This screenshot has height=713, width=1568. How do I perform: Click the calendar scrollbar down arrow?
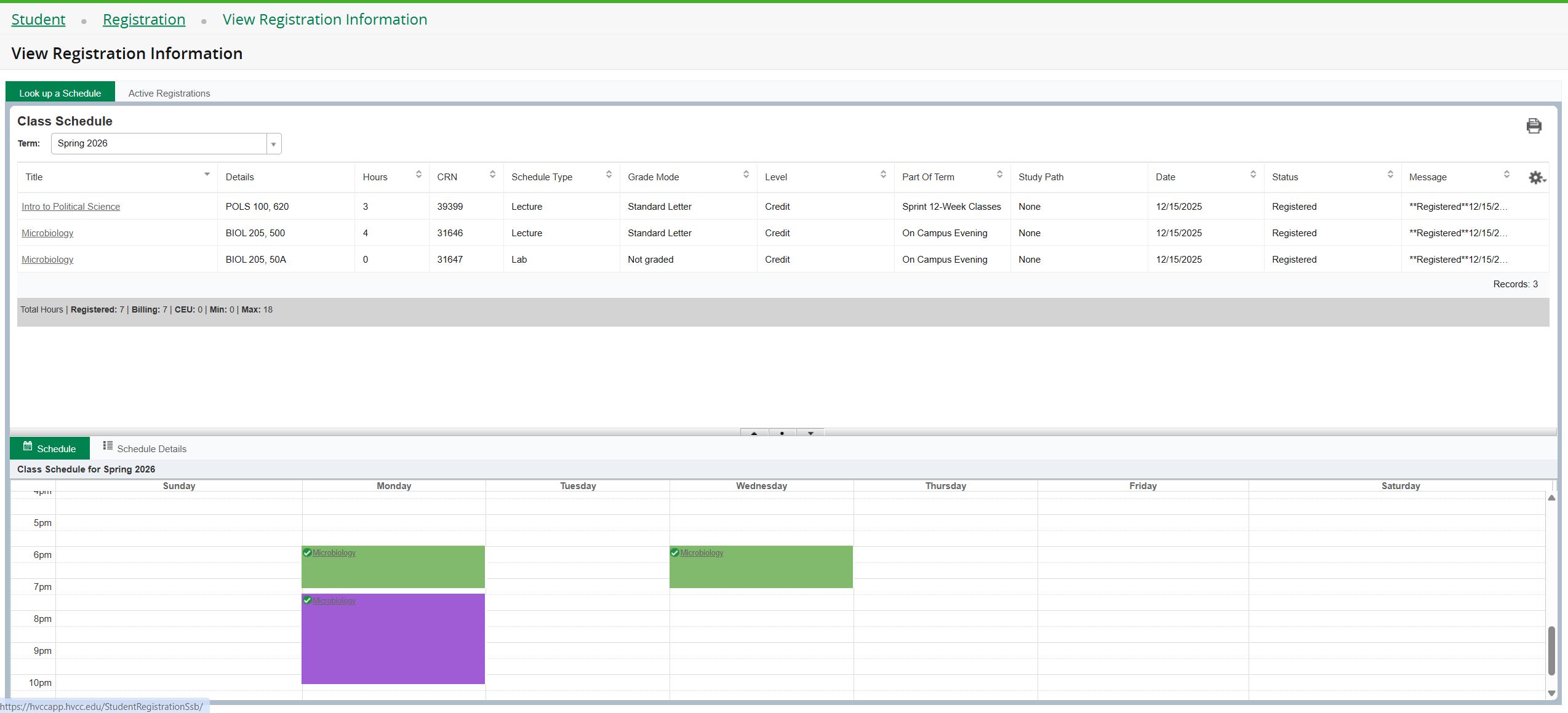pyautogui.click(x=1551, y=693)
